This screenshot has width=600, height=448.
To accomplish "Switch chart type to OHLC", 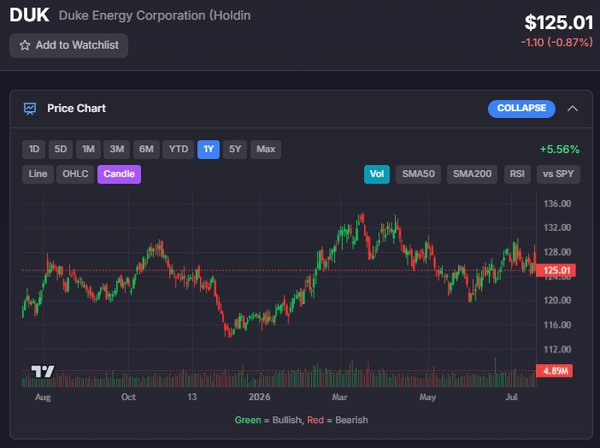I will coord(75,174).
